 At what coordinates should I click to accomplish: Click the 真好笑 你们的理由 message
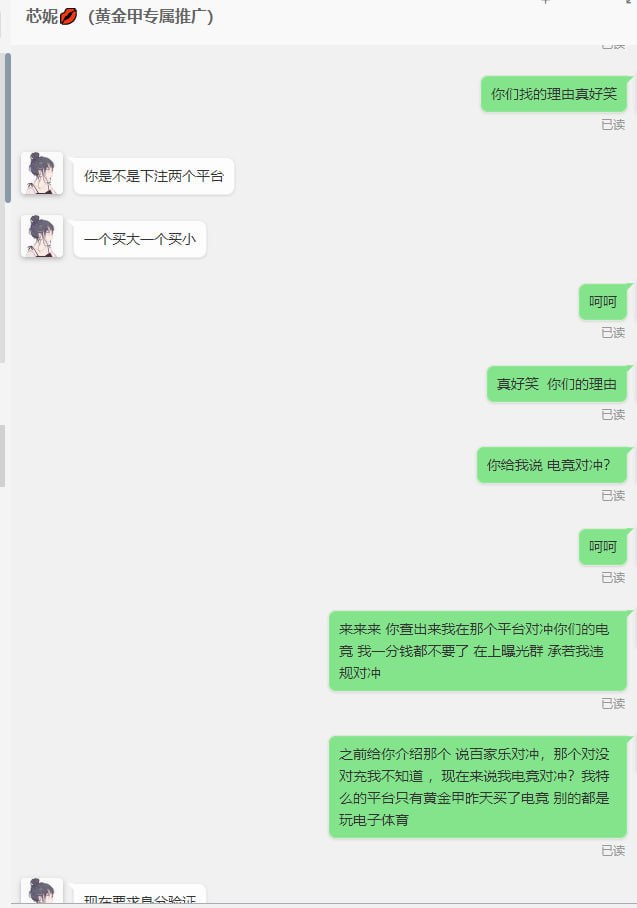click(557, 384)
